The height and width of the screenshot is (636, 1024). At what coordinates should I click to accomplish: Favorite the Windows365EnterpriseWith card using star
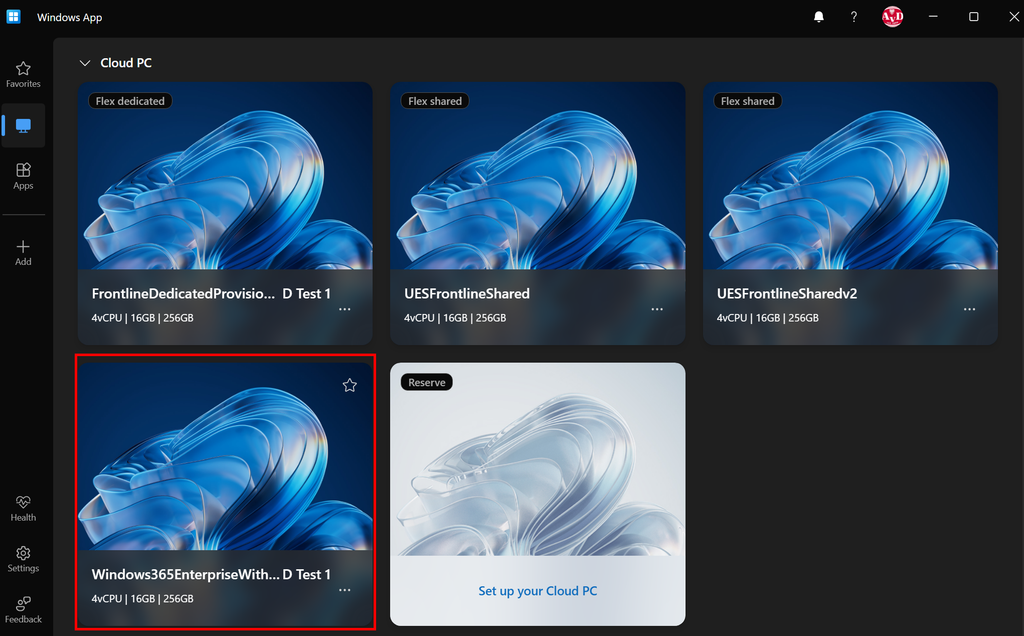click(349, 385)
